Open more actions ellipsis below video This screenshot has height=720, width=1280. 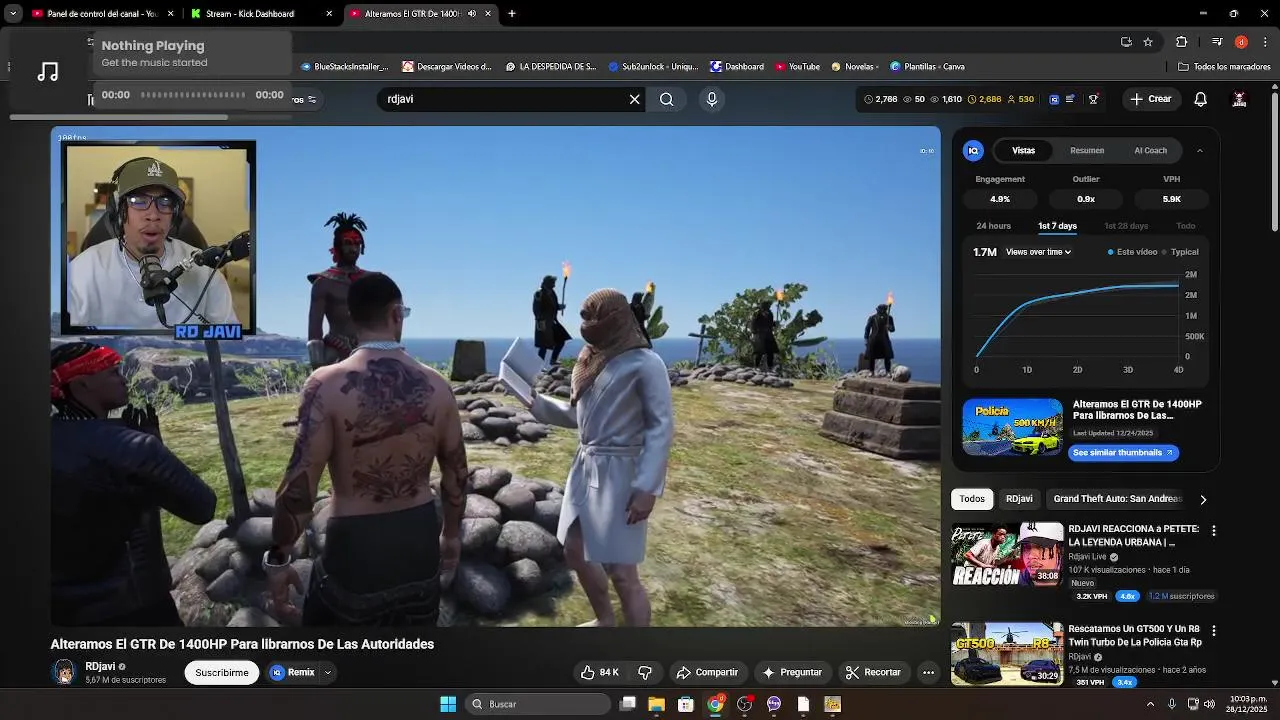click(x=928, y=672)
